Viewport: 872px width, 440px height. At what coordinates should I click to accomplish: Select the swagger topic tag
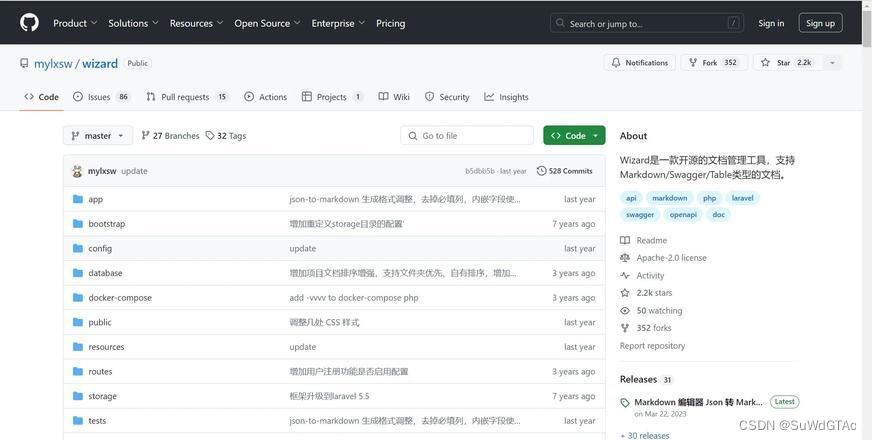pyautogui.click(x=640, y=215)
